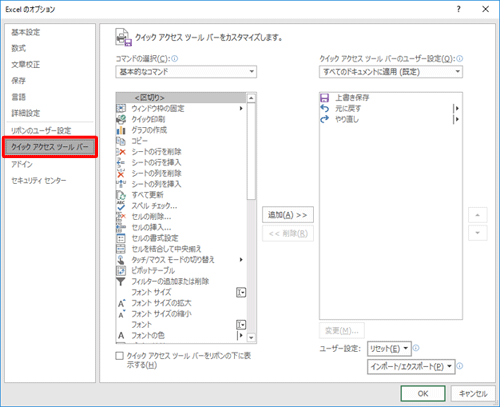
Task: Select the フォント サイズの拡大 icon
Action: (121, 303)
